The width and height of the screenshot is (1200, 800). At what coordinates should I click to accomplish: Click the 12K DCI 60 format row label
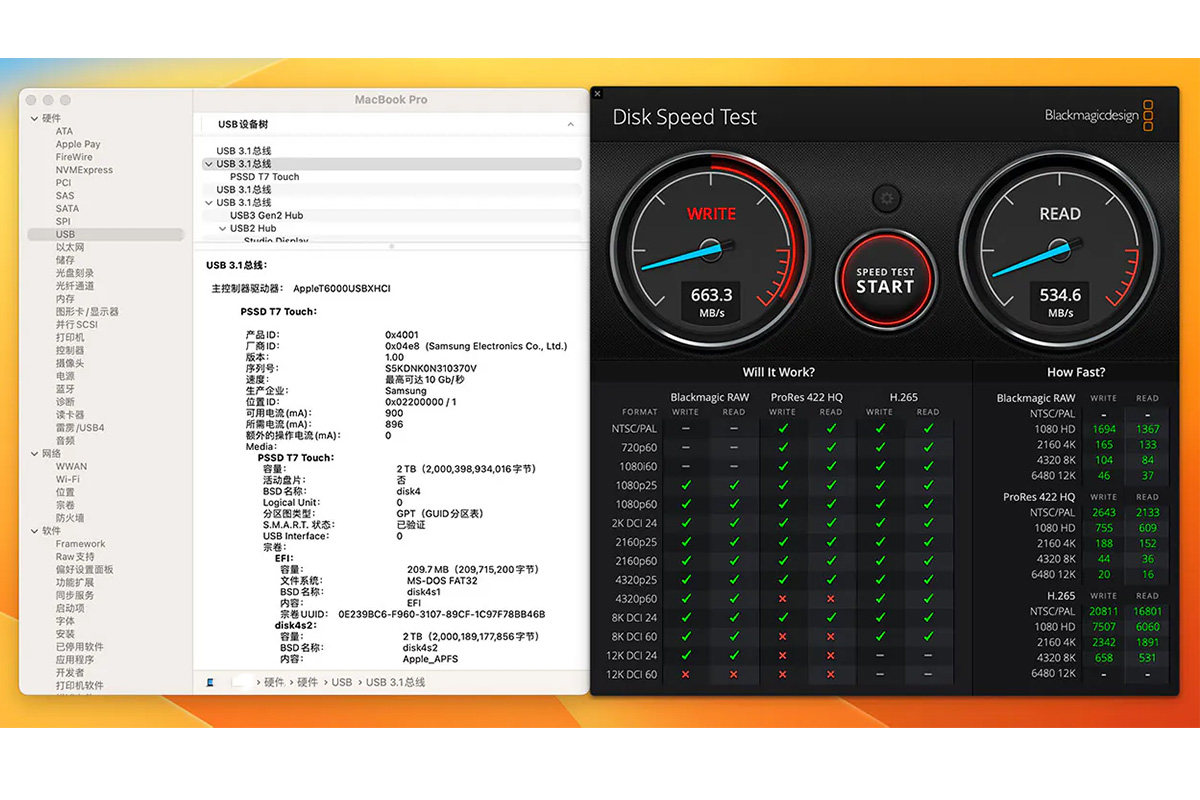632,674
